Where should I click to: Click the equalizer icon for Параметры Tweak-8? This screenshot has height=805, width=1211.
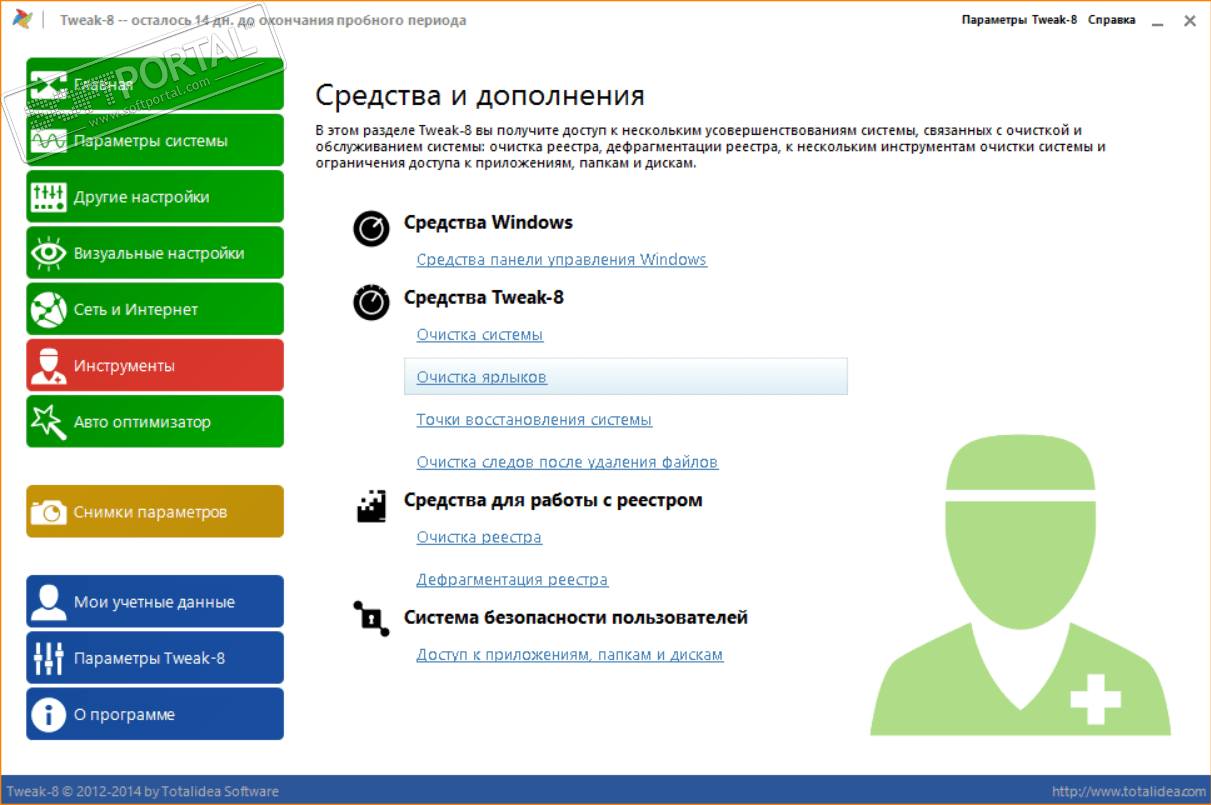pyautogui.click(x=48, y=658)
